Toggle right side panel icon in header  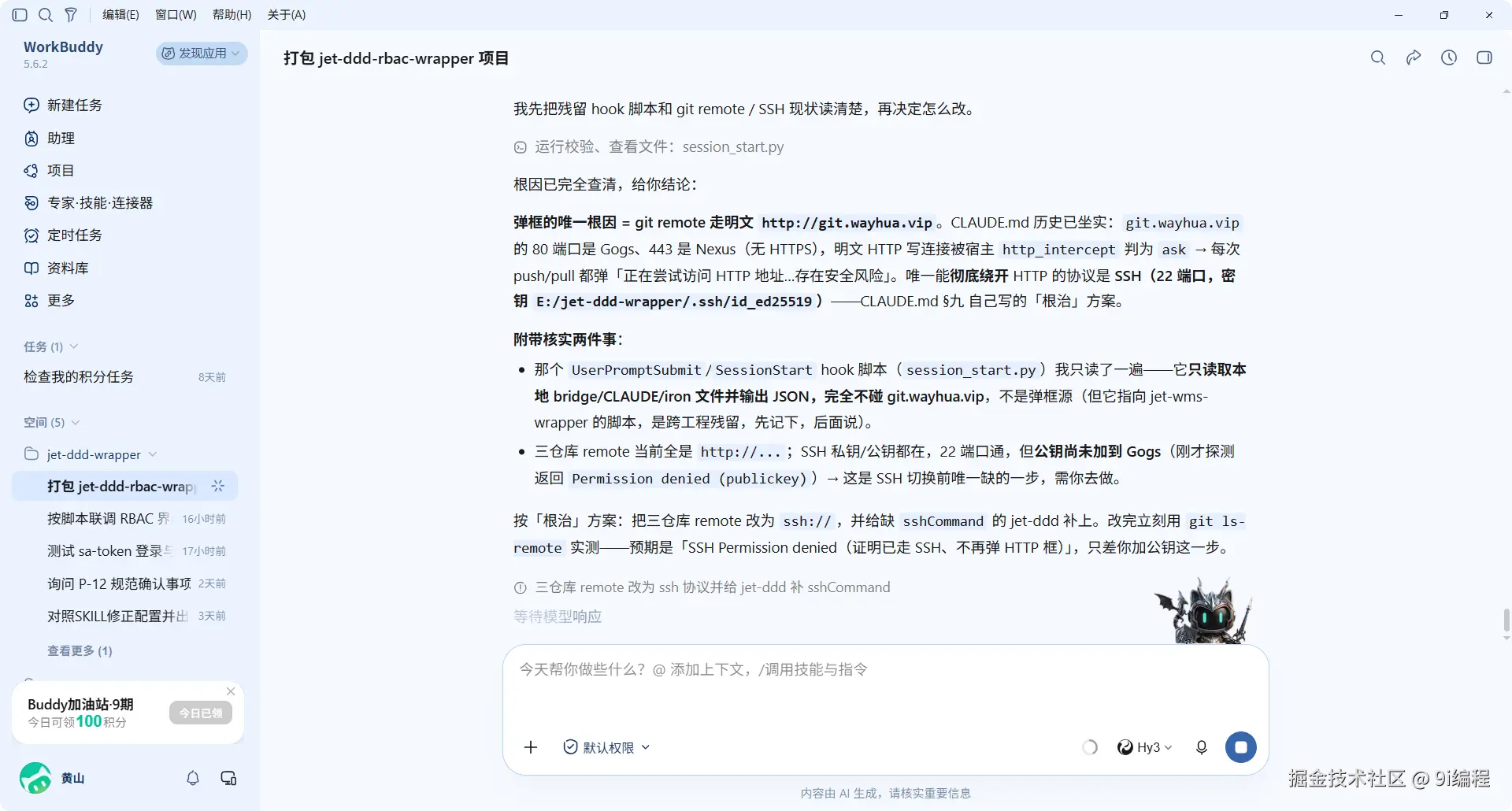1484,57
